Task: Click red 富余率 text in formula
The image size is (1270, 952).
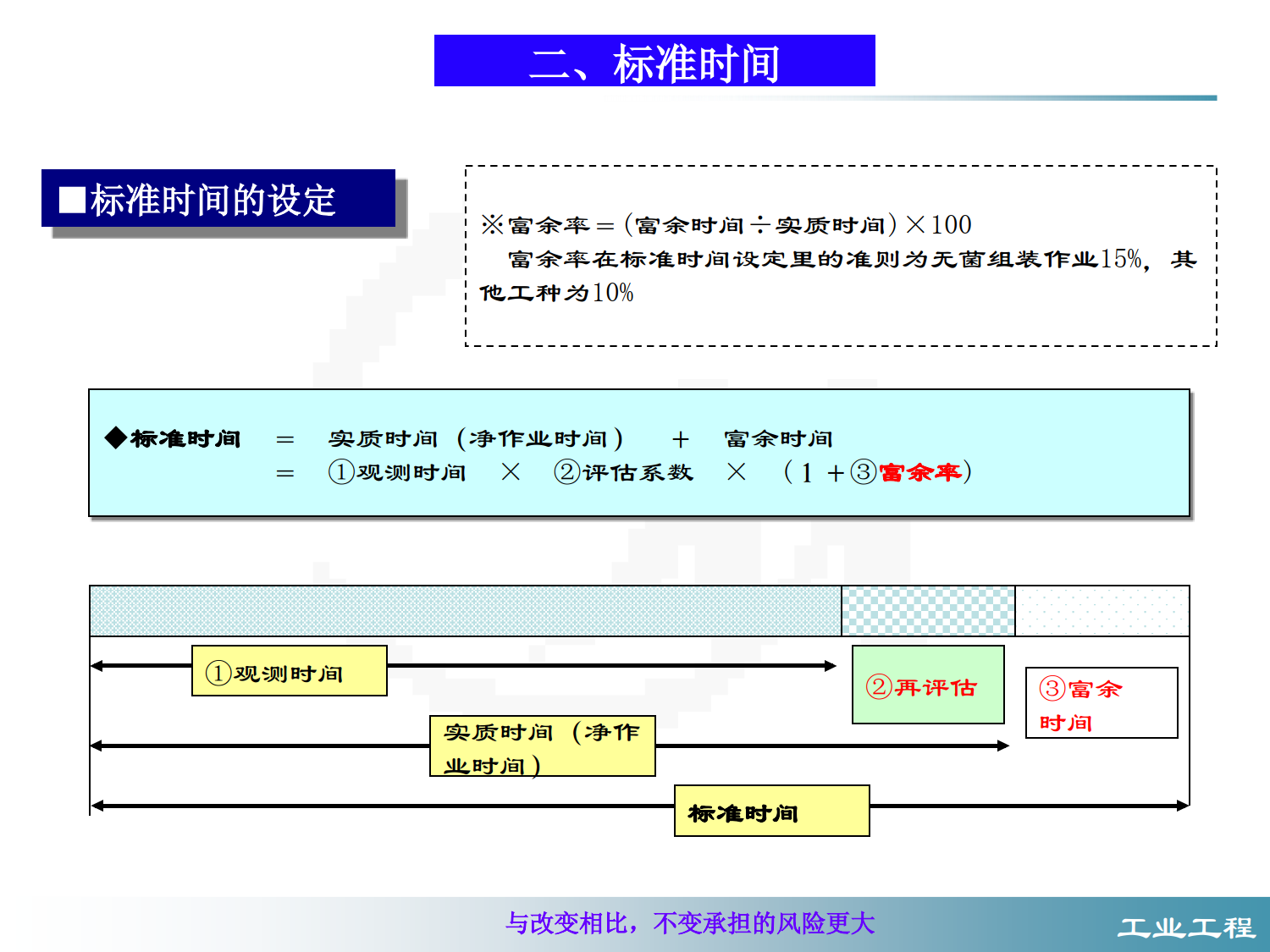Action: (x=919, y=472)
